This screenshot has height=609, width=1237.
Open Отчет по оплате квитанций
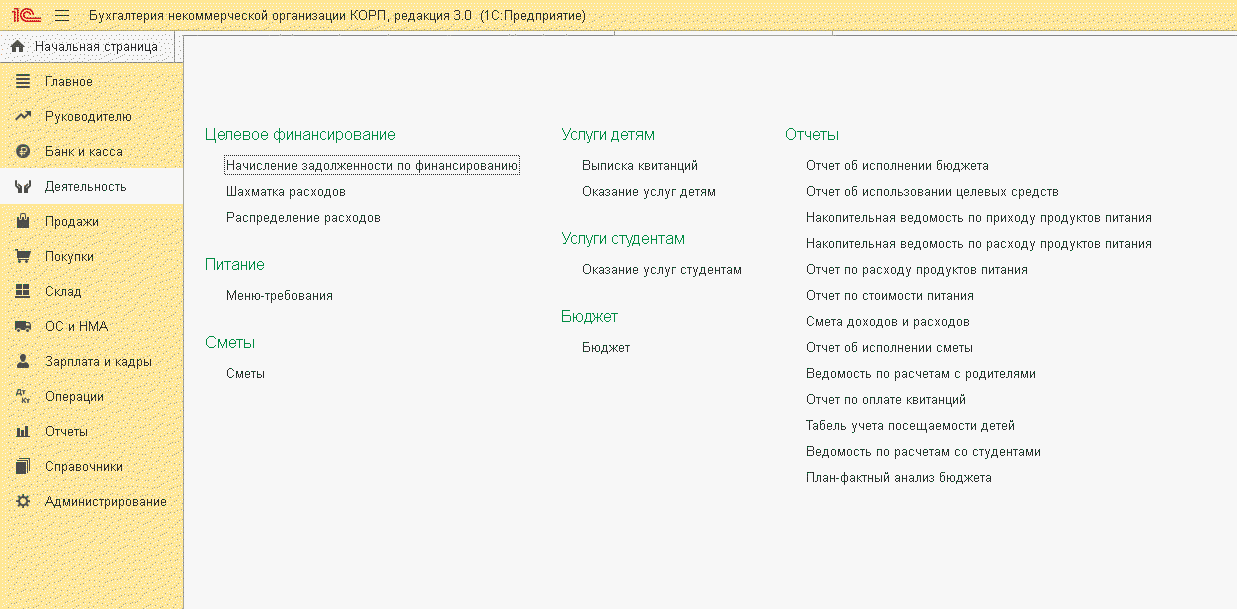coord(886,399)
